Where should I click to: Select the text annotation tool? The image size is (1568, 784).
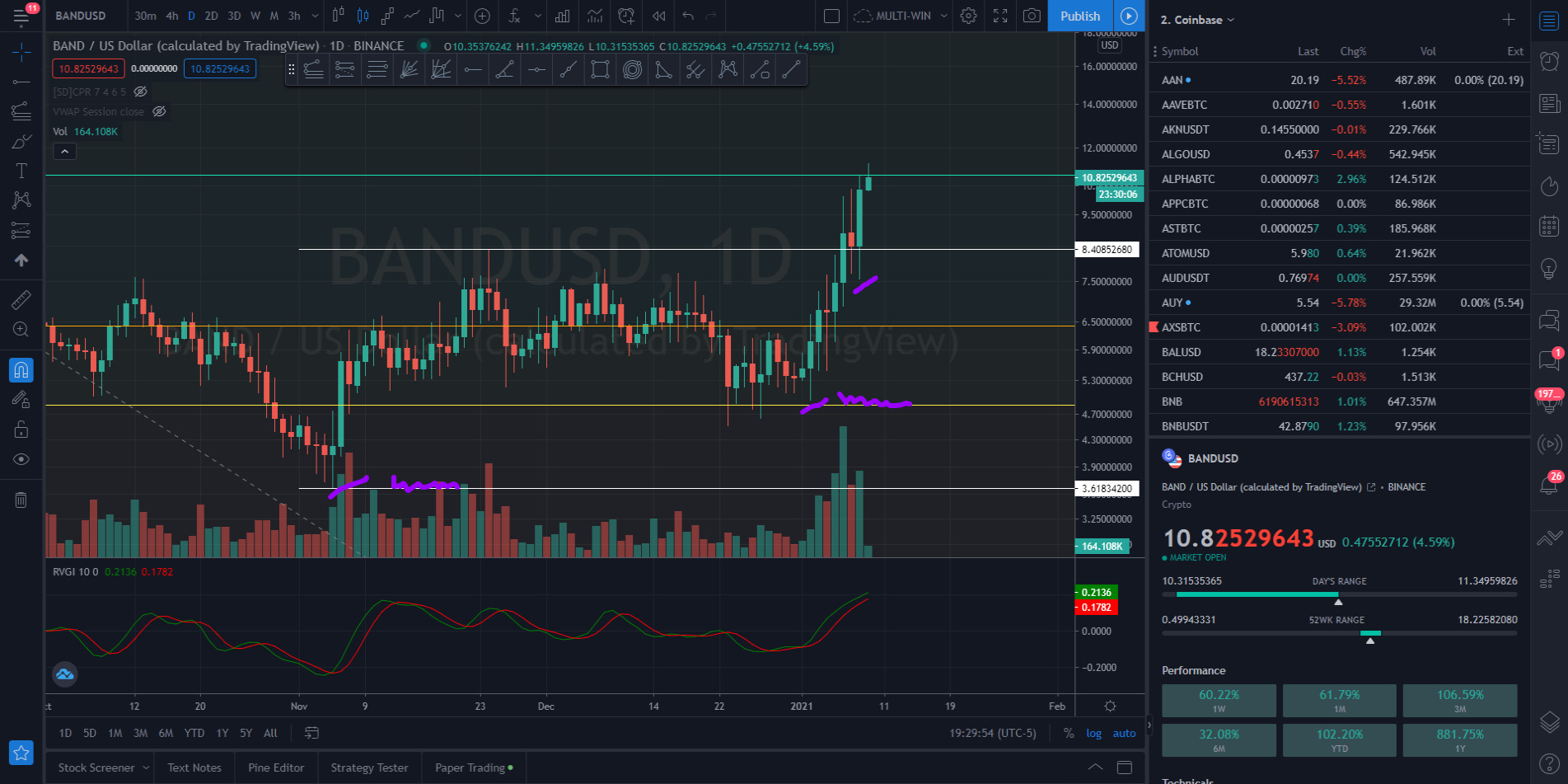[x=21, y=171]
